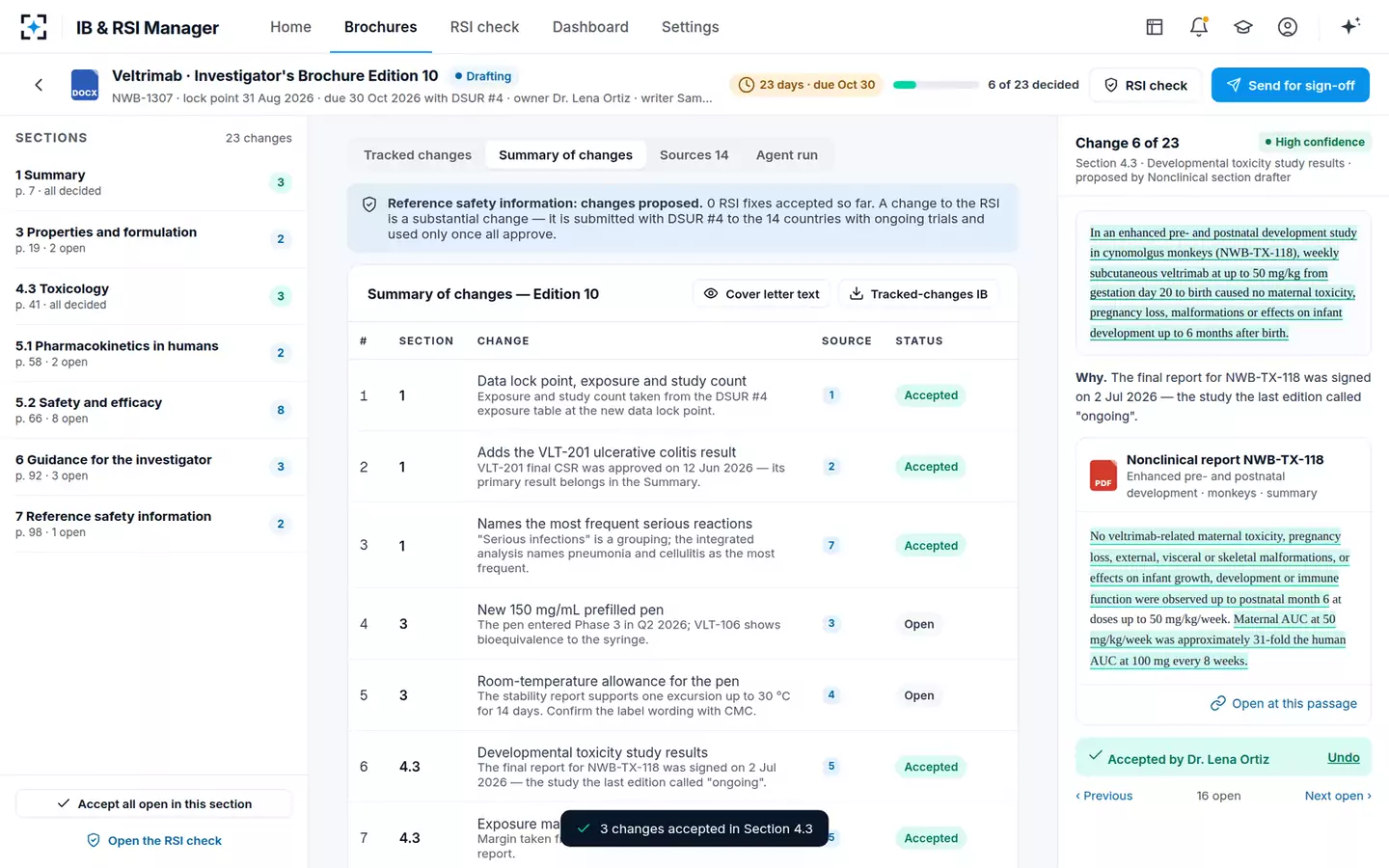Image resolution: width=1389 pixels, height=868 pixels.
Task: Click source badge 1 in row 1
Action: click(x=831, y=395)
